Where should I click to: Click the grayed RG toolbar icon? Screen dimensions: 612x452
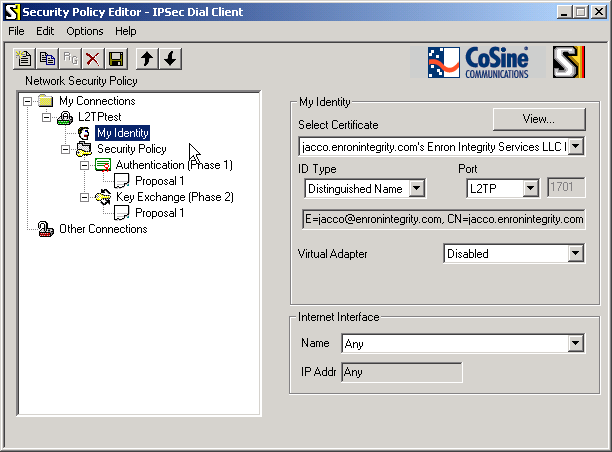point(70,59)
